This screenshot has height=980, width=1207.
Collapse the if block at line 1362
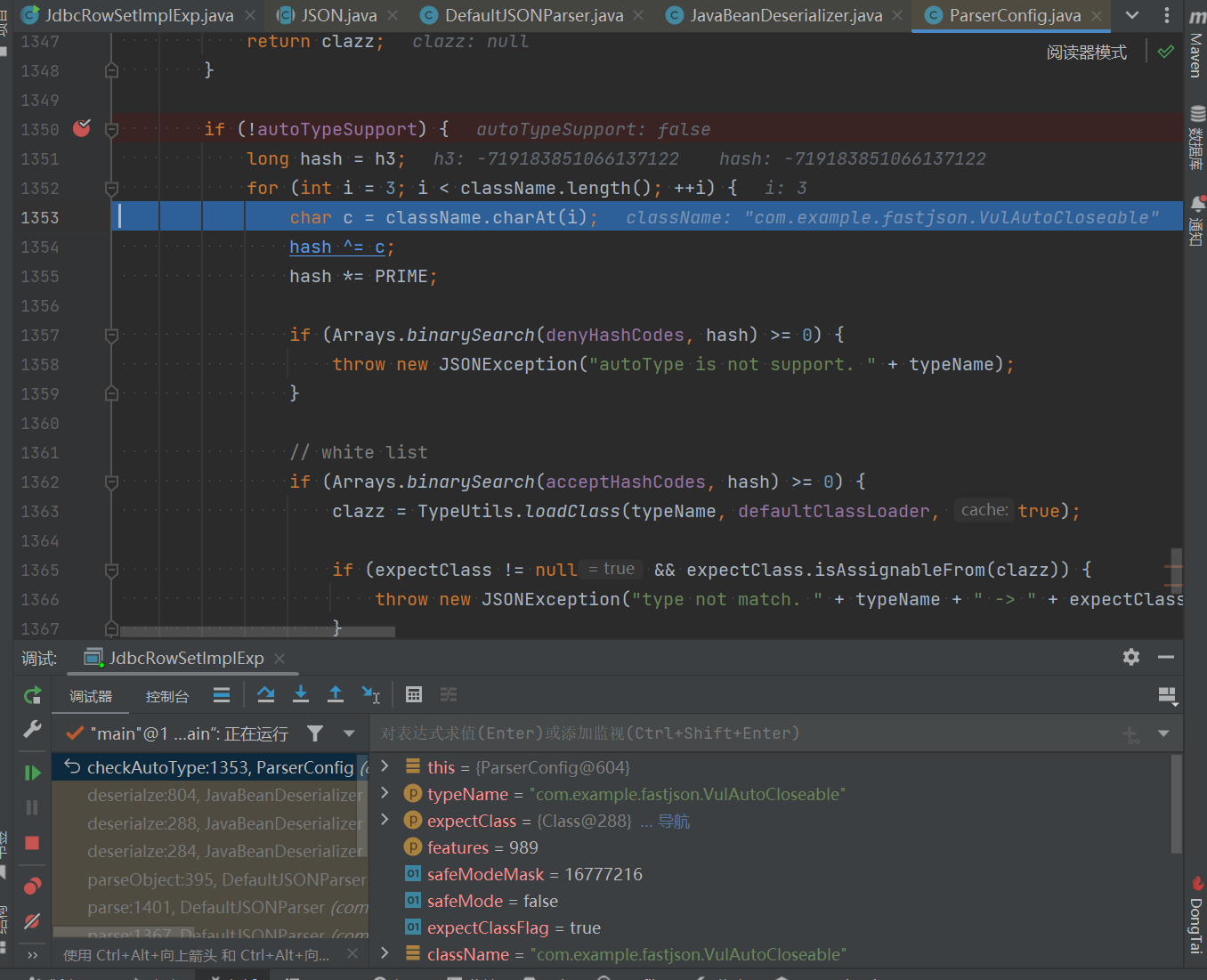click(111, 482)
